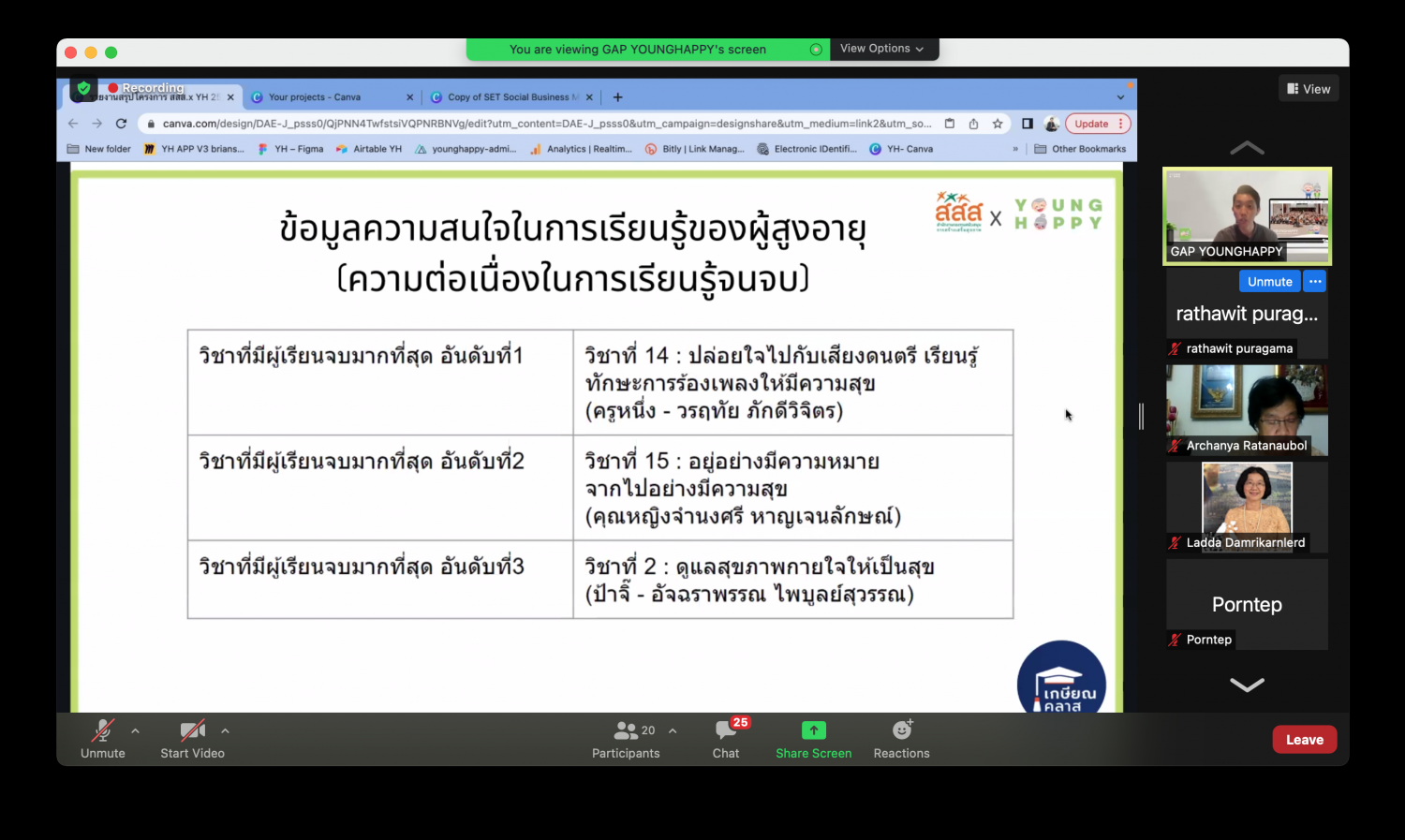
Task: Open the younghappy-admi bookmark
Action: 466,149
